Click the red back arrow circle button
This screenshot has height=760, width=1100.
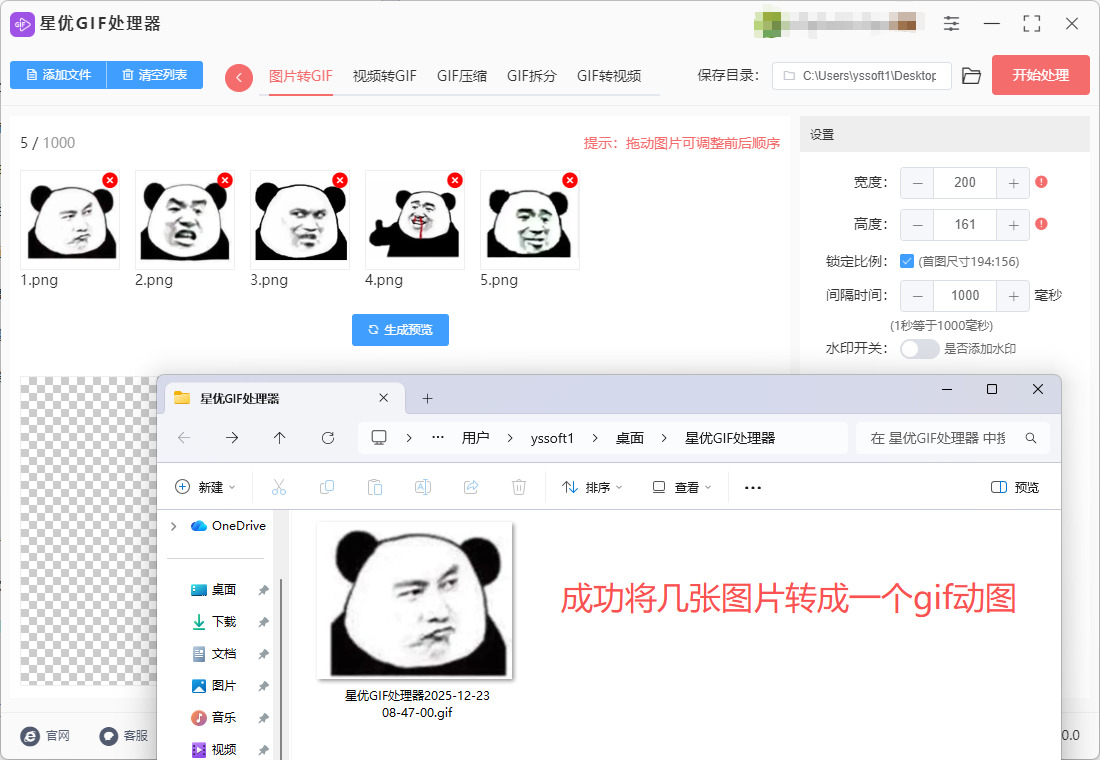point(239,78)
